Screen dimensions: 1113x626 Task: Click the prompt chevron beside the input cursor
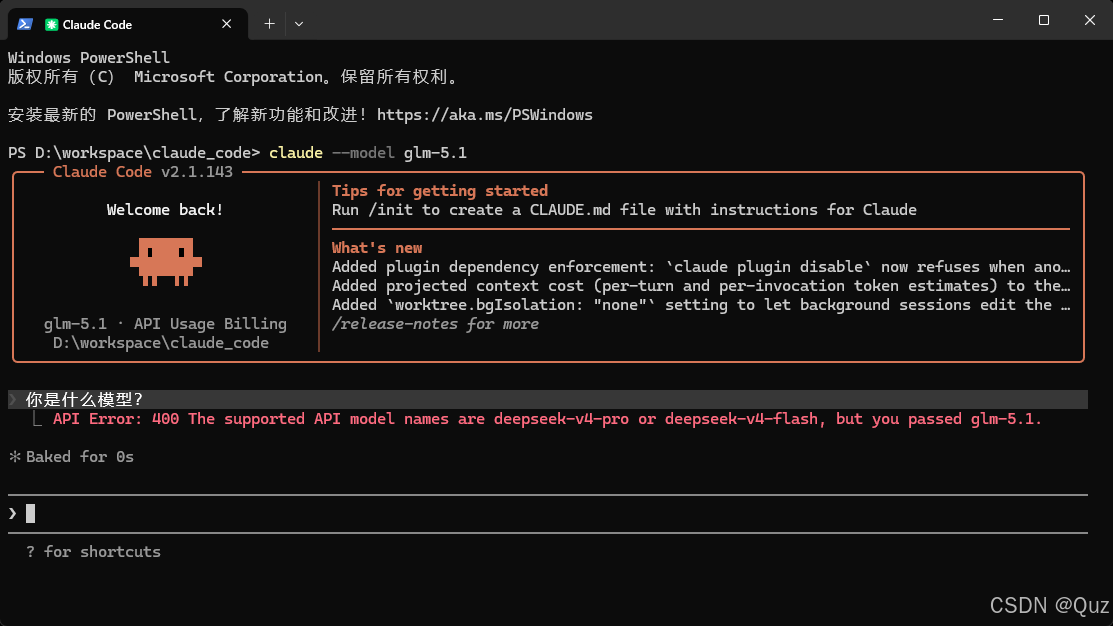click(x=13, y=513)
